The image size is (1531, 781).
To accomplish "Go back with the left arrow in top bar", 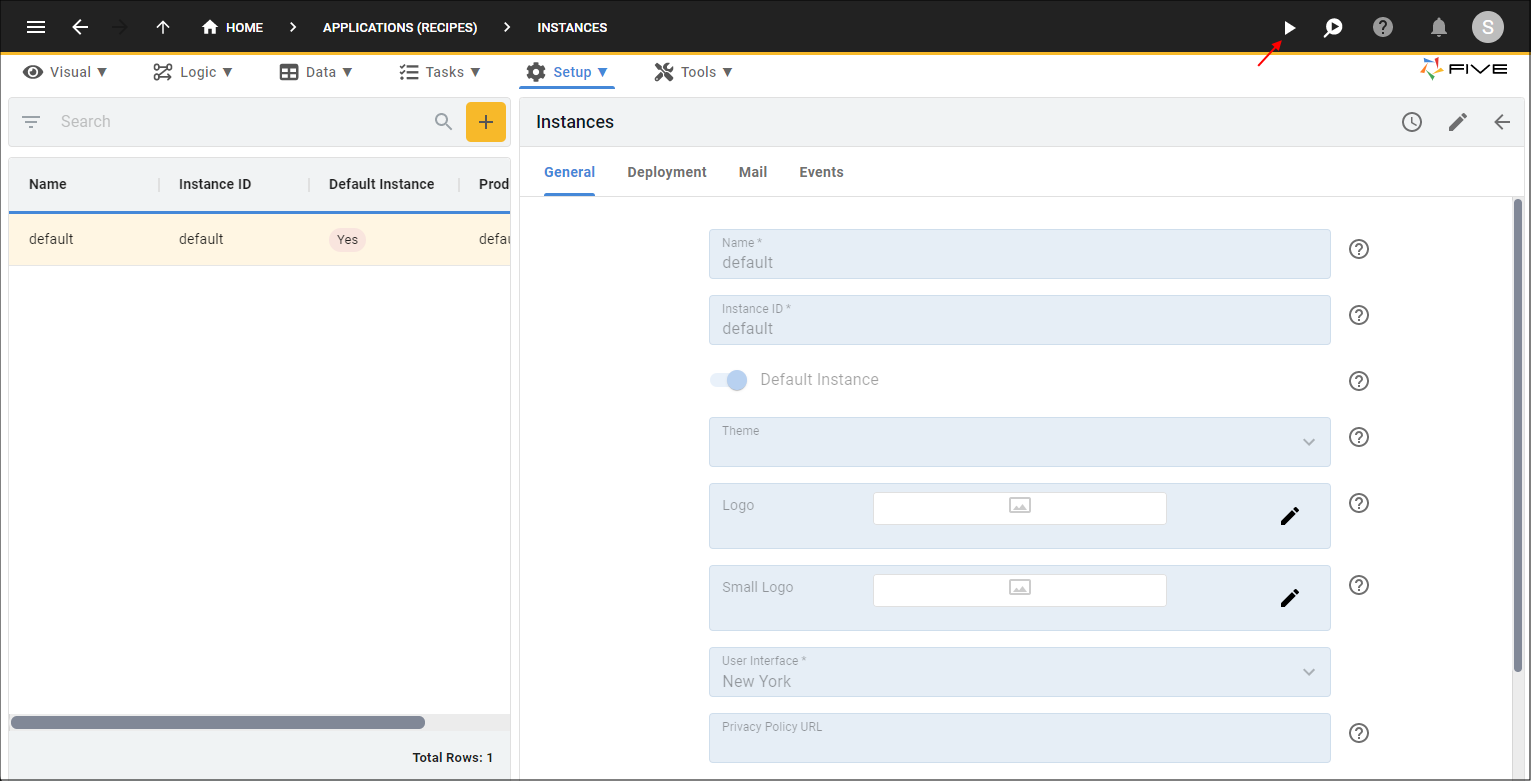I will click(x=80, y=27).
